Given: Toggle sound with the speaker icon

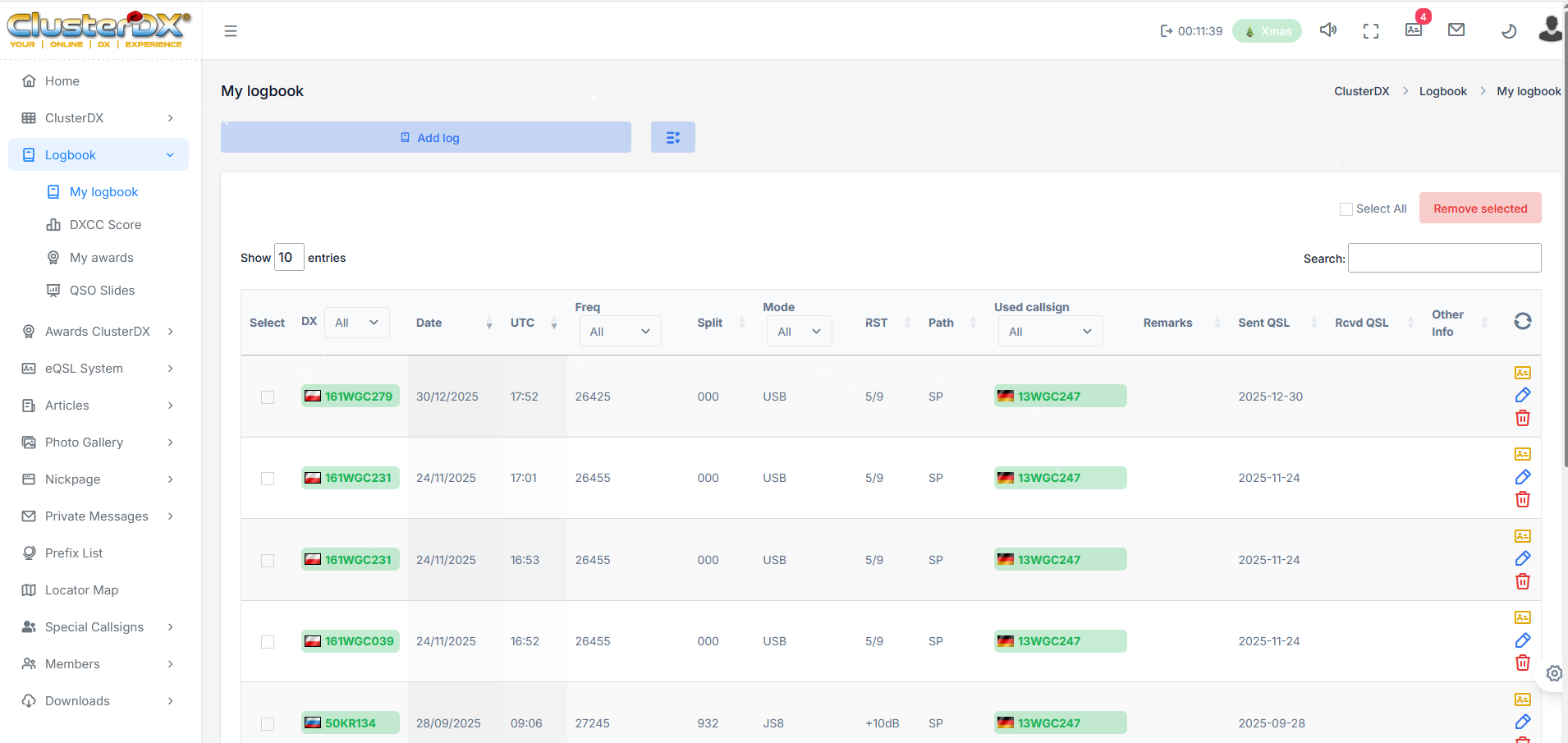Looking at the screenshot, I should 1327,30.
